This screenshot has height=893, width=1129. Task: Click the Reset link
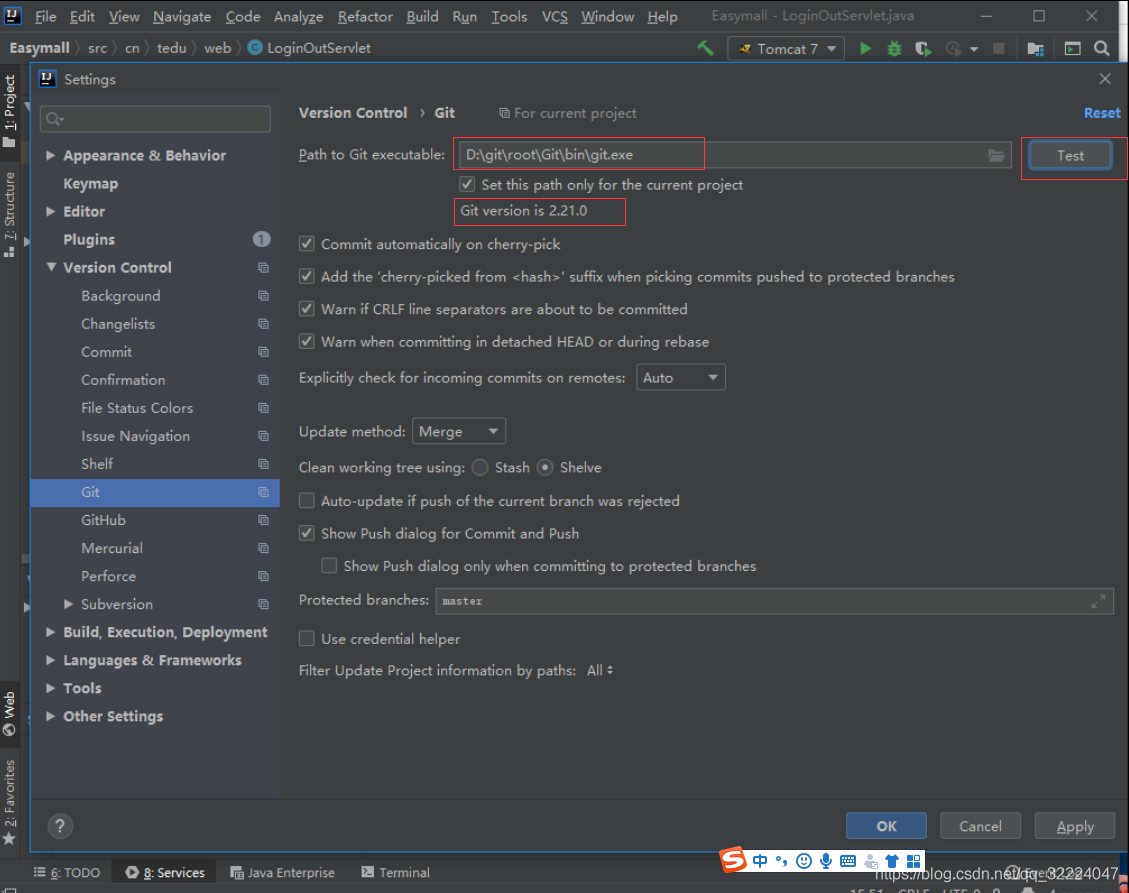pos(1102,113)
